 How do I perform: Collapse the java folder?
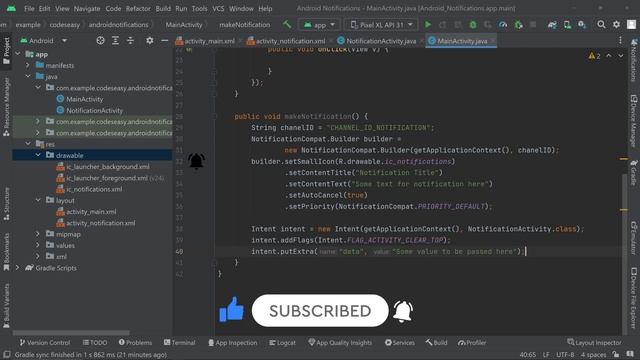click(27, 76)
